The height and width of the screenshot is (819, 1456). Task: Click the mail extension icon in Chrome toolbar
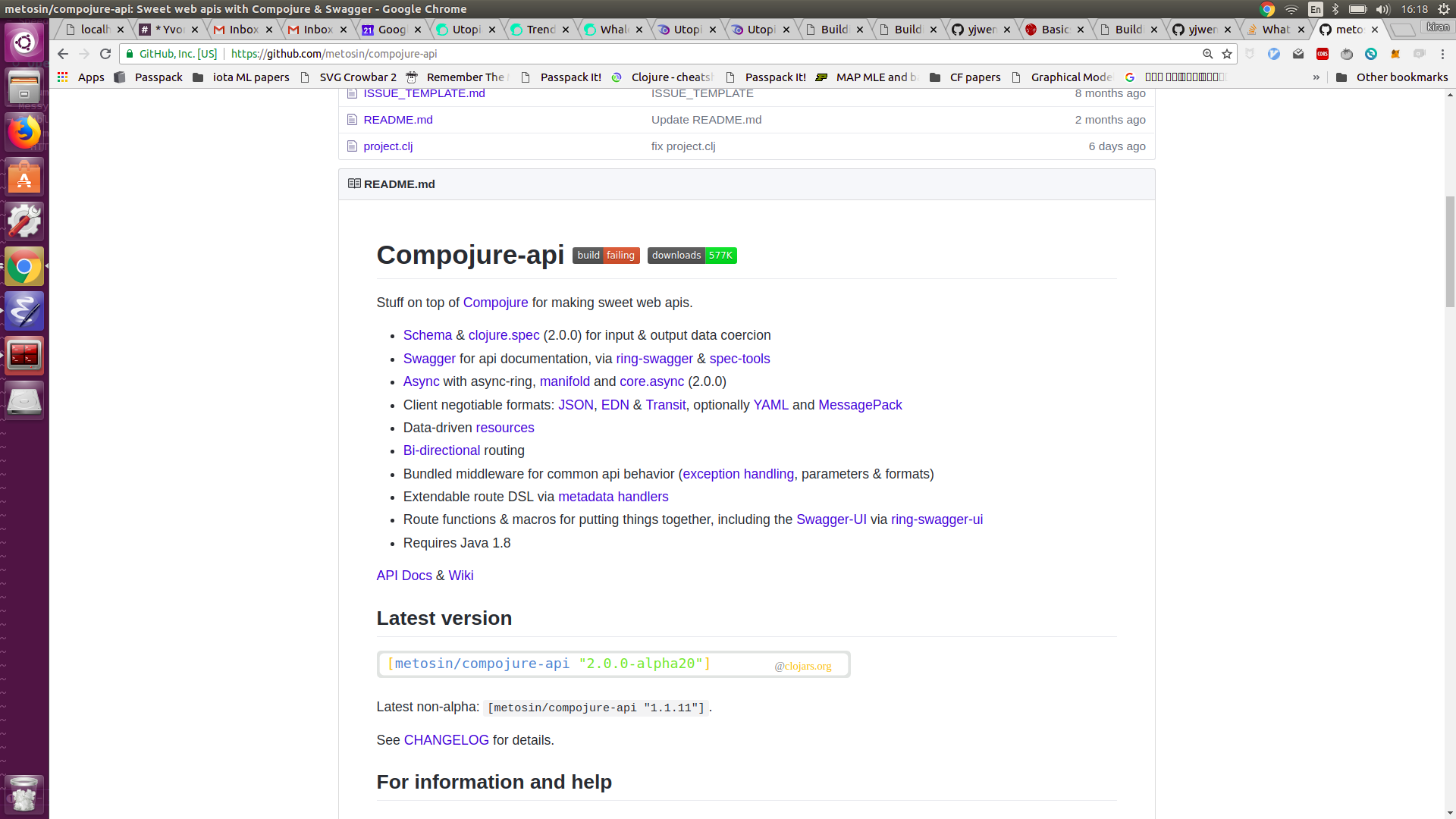[x=1298, y=54]
